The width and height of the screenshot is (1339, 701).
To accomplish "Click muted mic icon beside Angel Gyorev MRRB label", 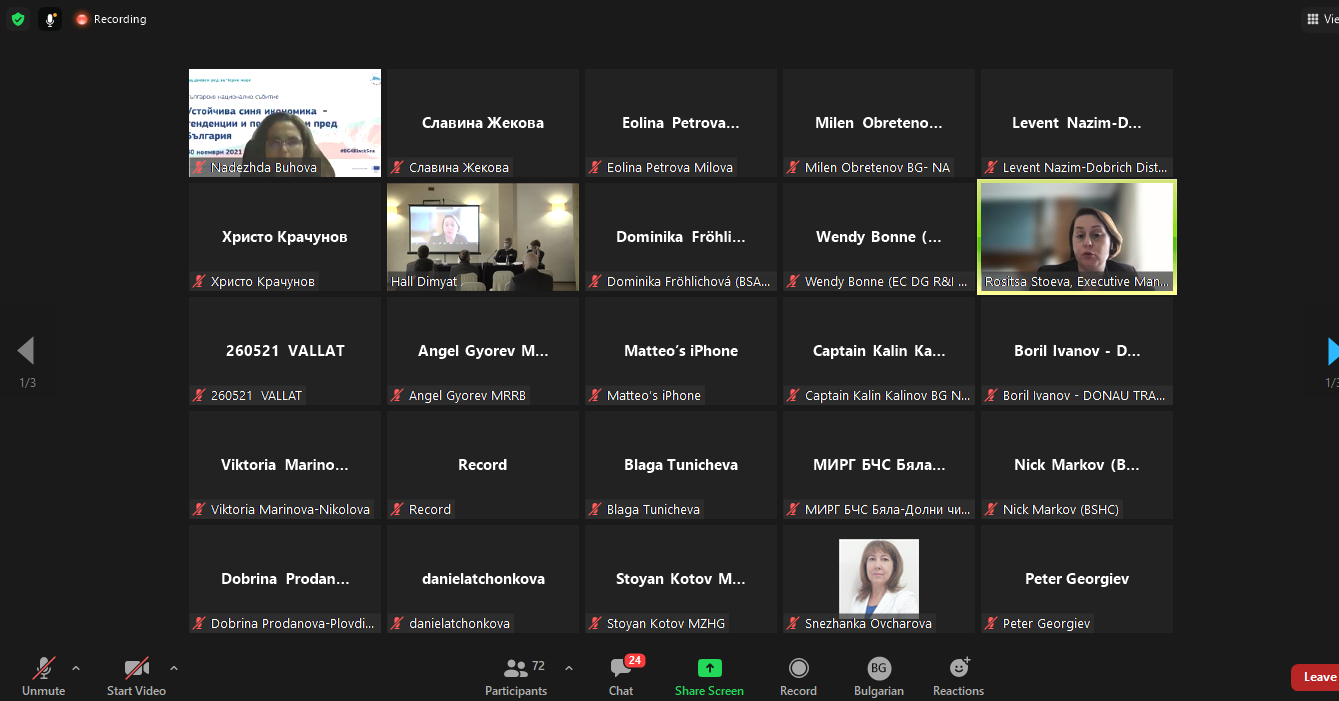I will tap(397, 395).
